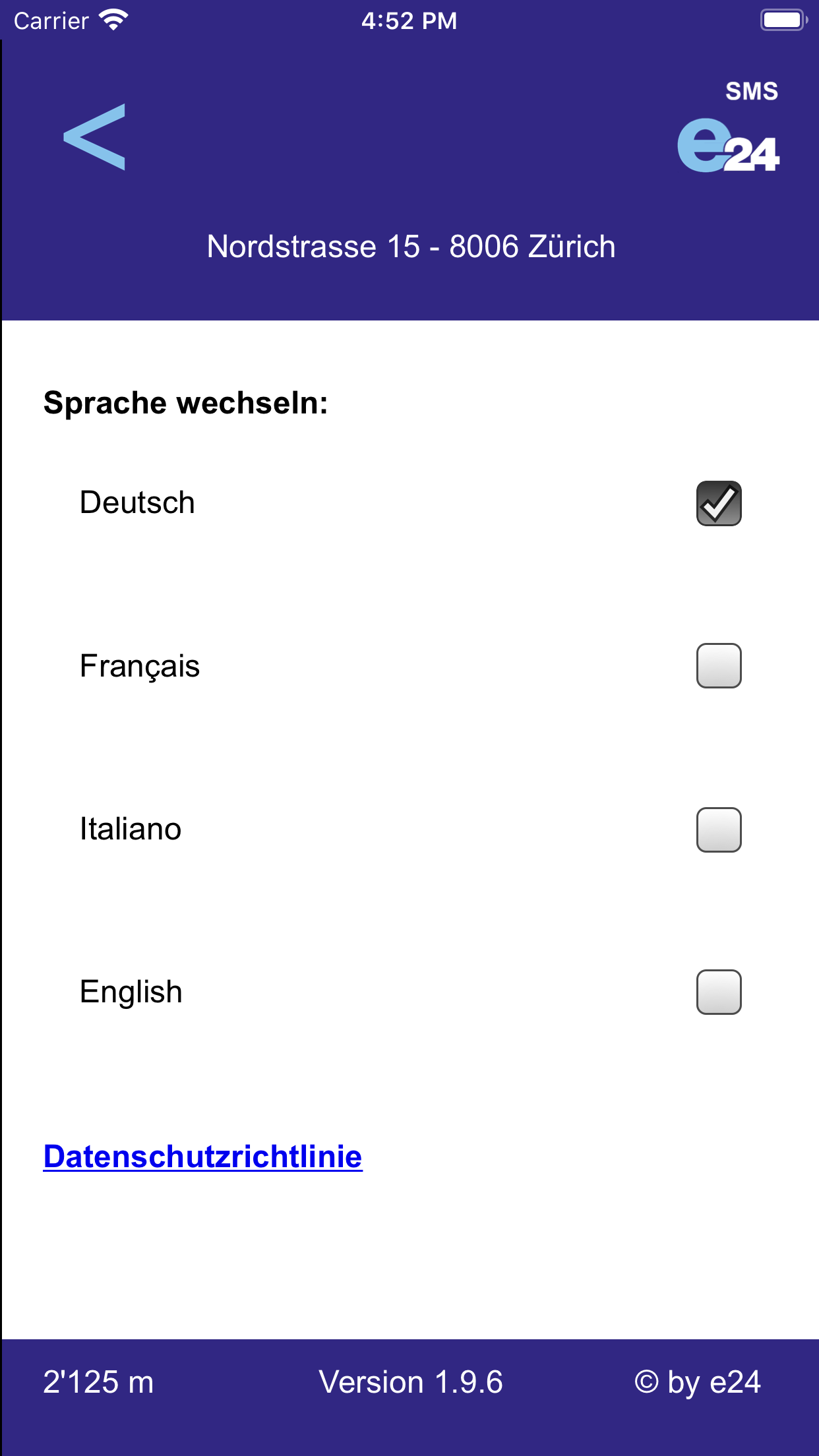Tap the back arrow icon
Image resolution: width=819 pixels, height=1456 pixels.
click(94, 137)
